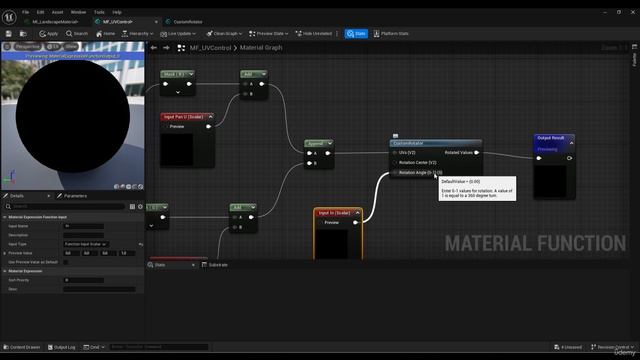Collapse the Input Pan U node preview

(x=211, y=117)
